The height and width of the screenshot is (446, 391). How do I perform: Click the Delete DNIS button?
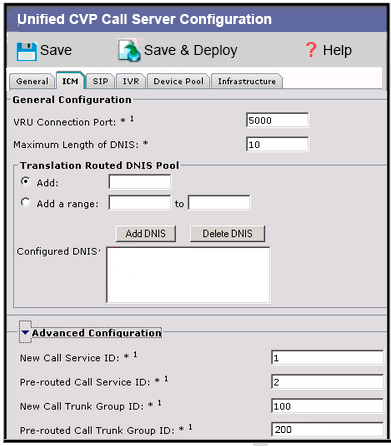227,233
